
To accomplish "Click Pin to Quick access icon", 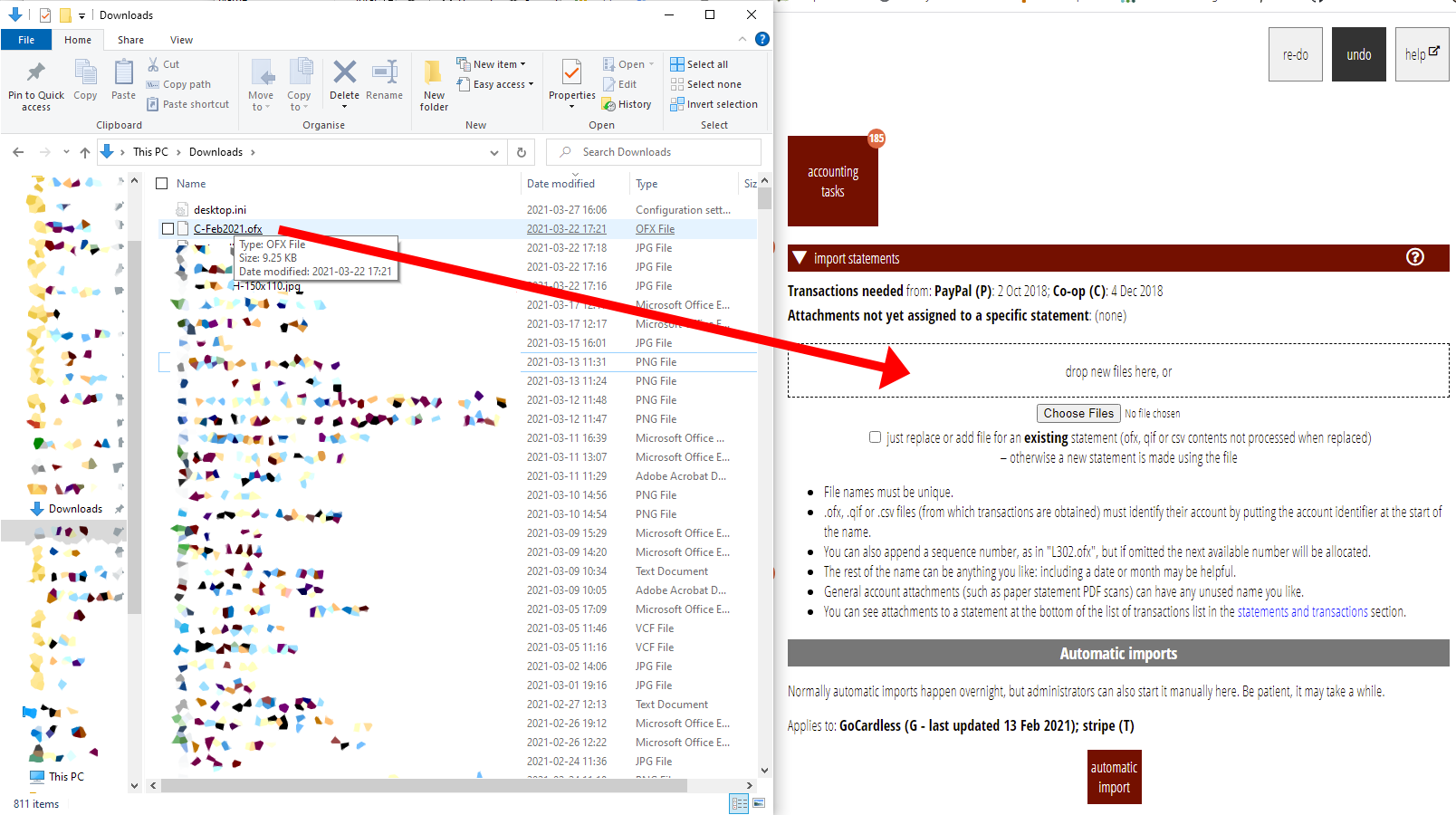I will pos(36,82).
